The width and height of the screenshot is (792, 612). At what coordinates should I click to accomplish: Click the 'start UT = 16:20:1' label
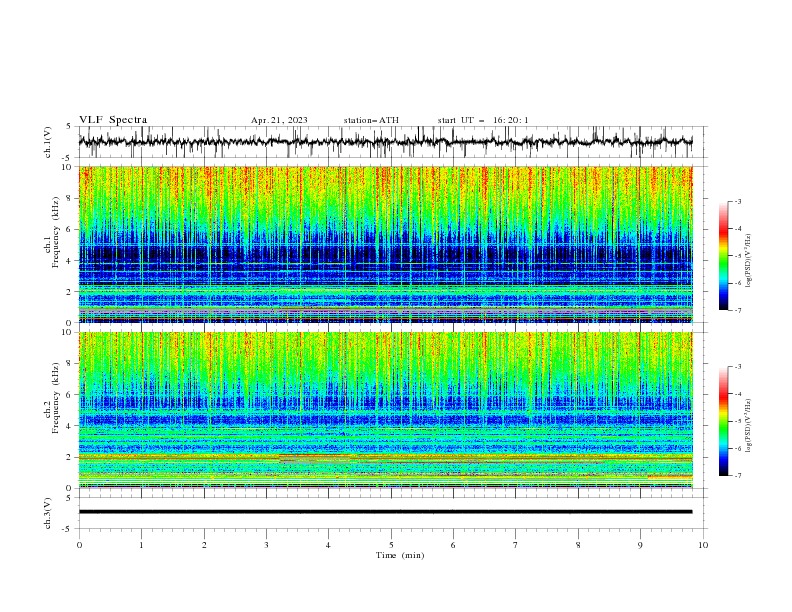(x=483, y=120)
